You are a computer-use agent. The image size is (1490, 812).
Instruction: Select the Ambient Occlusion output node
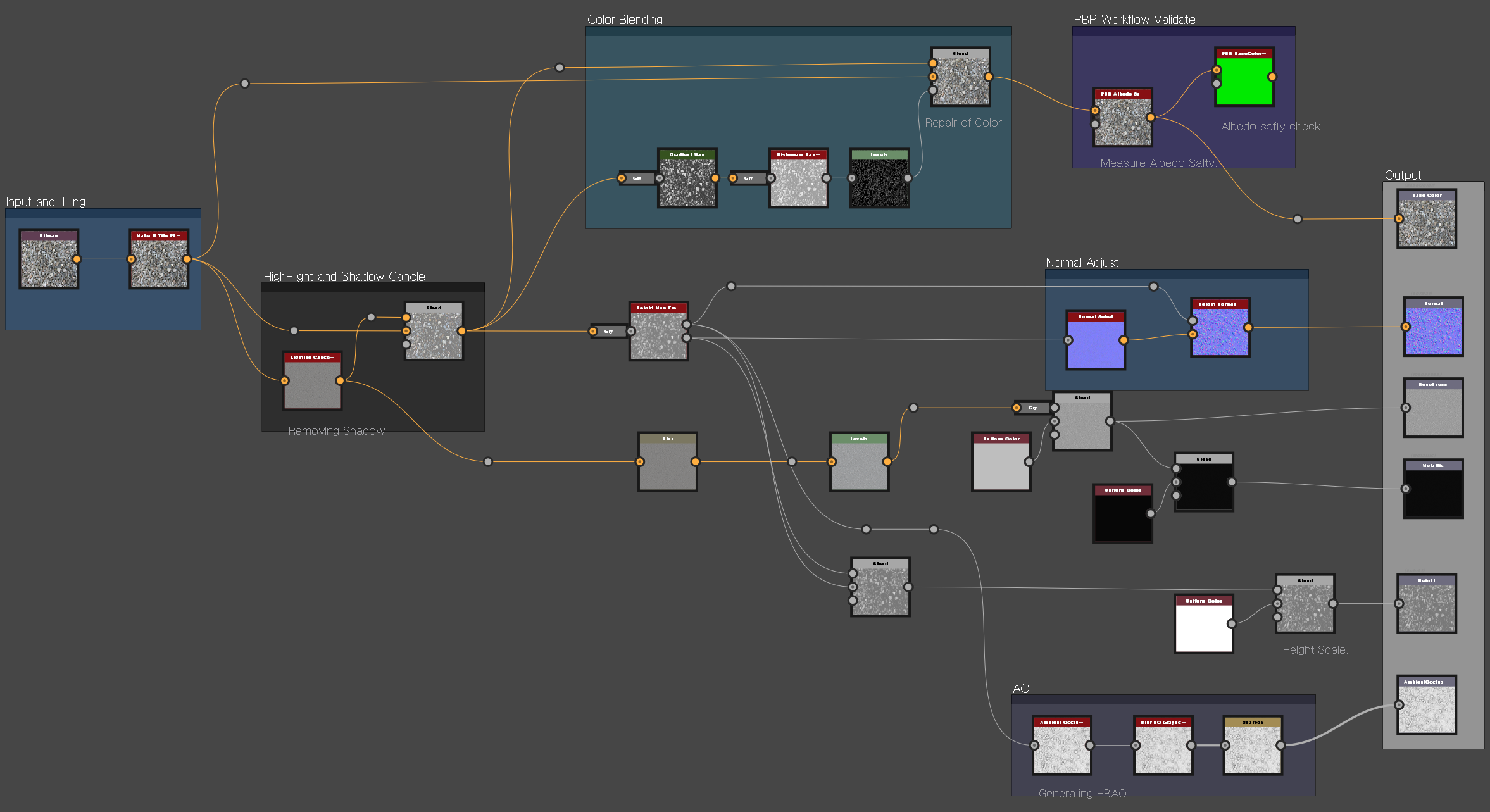(x=1427, y=709)
